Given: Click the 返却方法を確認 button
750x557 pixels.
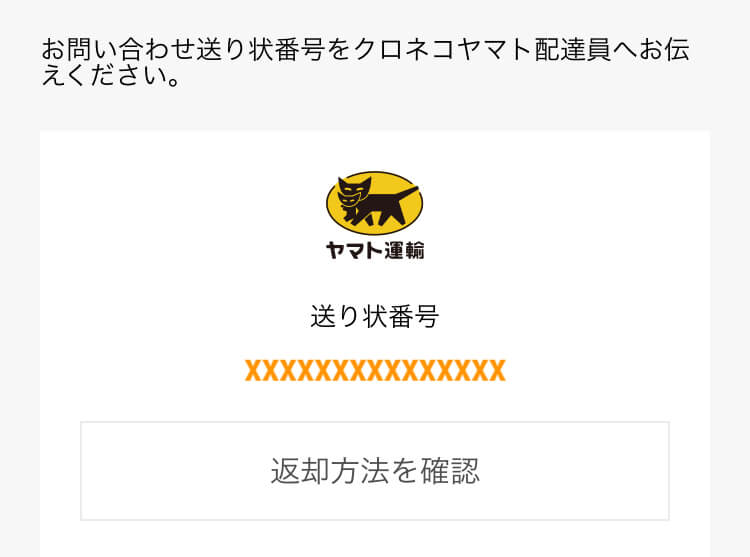Looking at the screenshot, I should [x=375, y=471].
